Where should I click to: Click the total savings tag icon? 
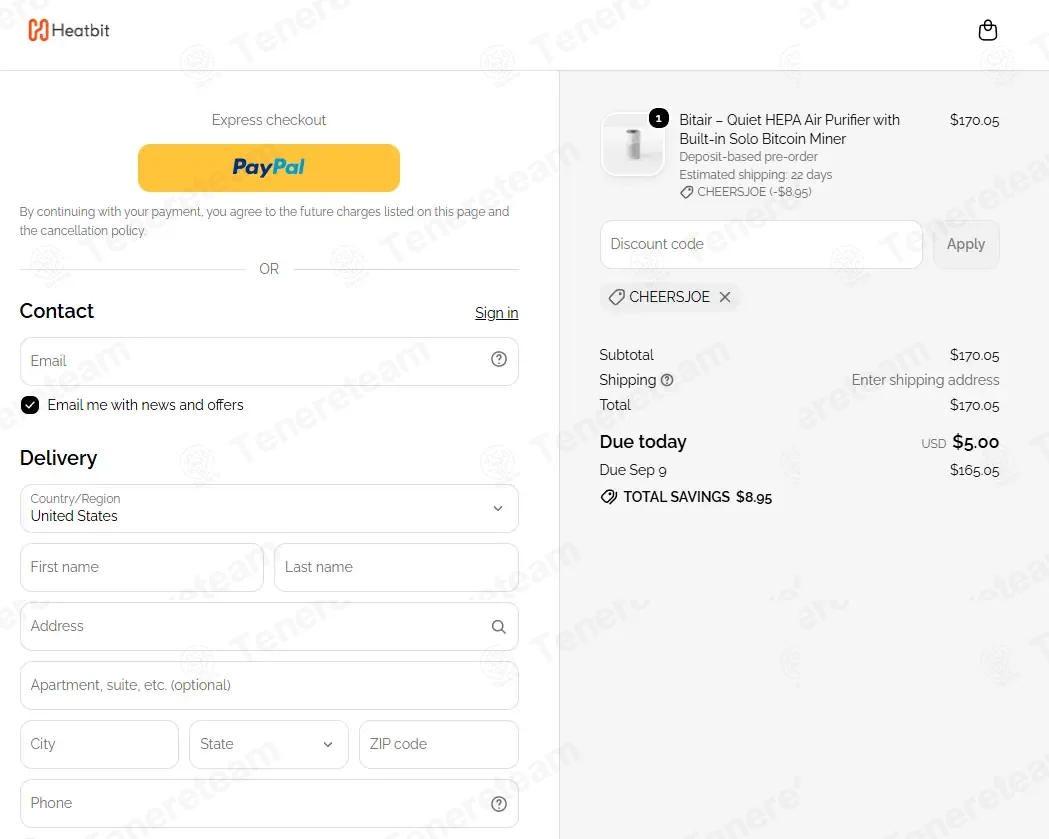pyautogui.click(x=609, y=497)
